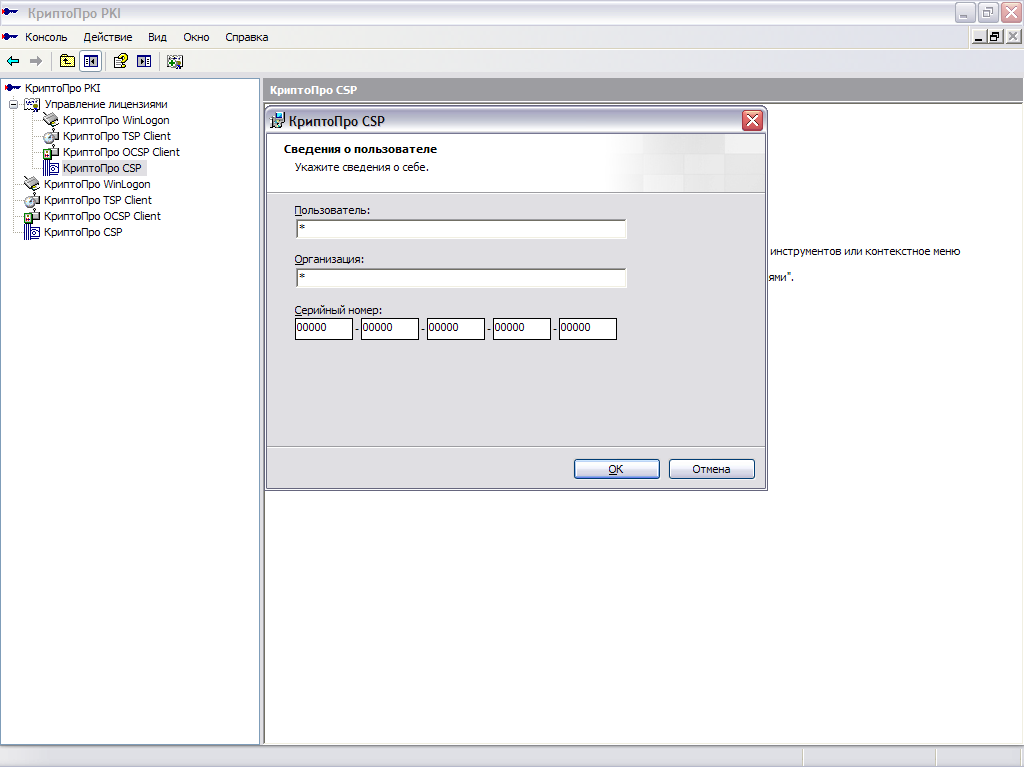Click the fifth serial number field
The image size is (1024, 768).
click(588, 328)
